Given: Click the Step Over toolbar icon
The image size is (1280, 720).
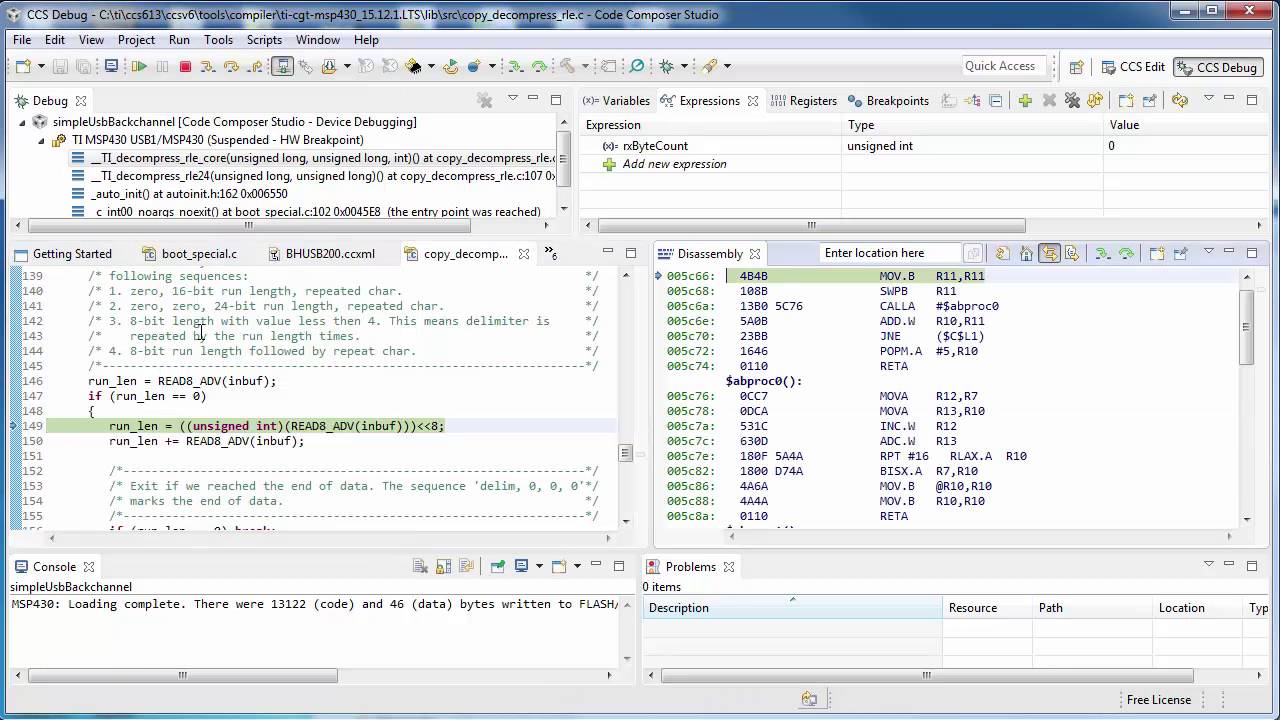Looking at the screenshot, I should click(x=231, y=67).
